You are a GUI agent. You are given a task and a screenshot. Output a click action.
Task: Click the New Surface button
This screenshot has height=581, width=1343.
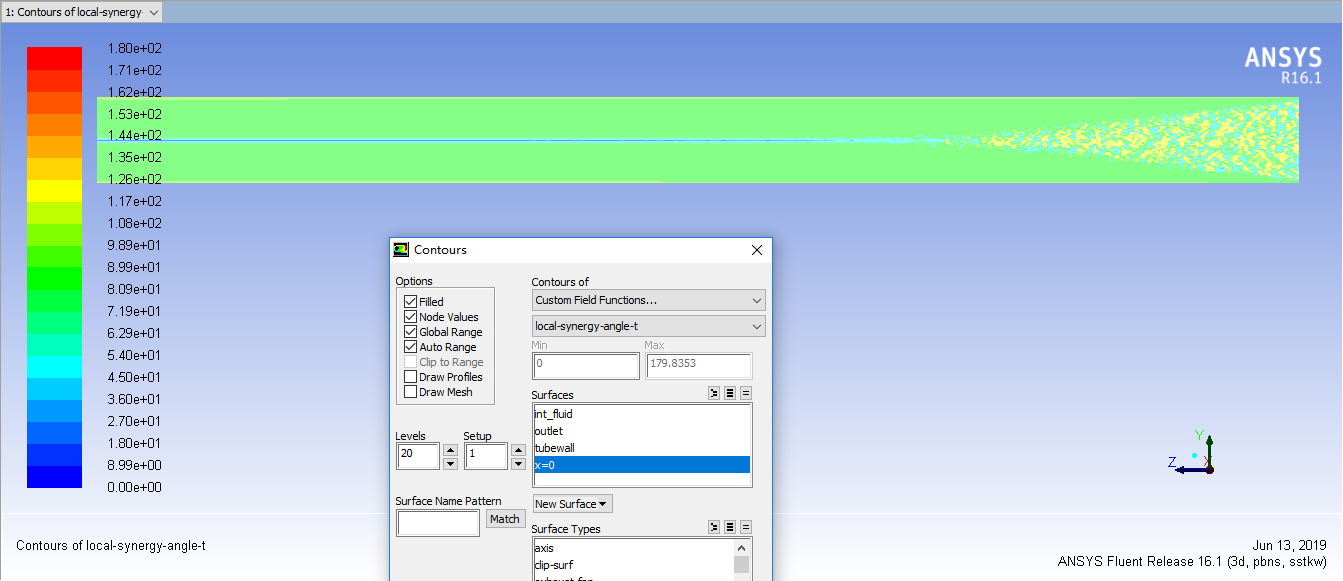[x=572, y=504]
